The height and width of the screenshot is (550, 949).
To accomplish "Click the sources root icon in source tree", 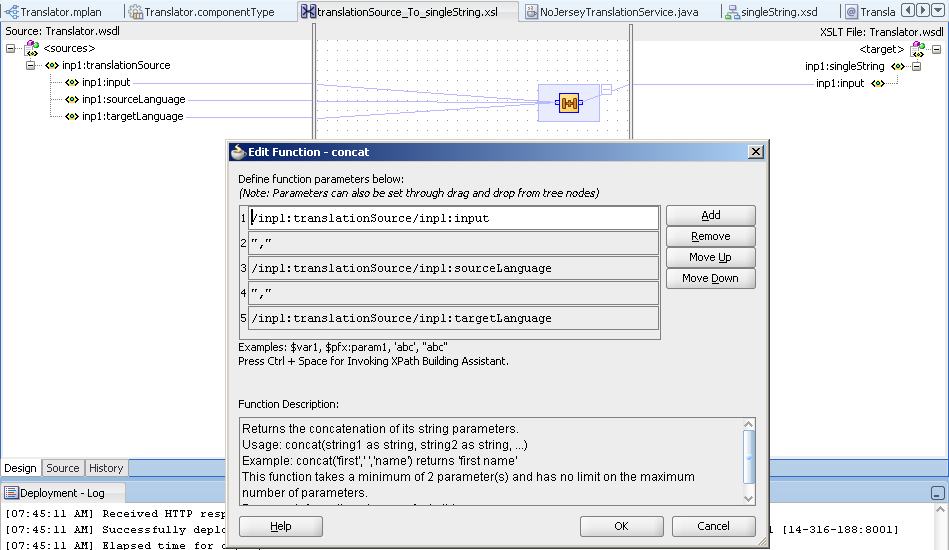I will point(32,48).
